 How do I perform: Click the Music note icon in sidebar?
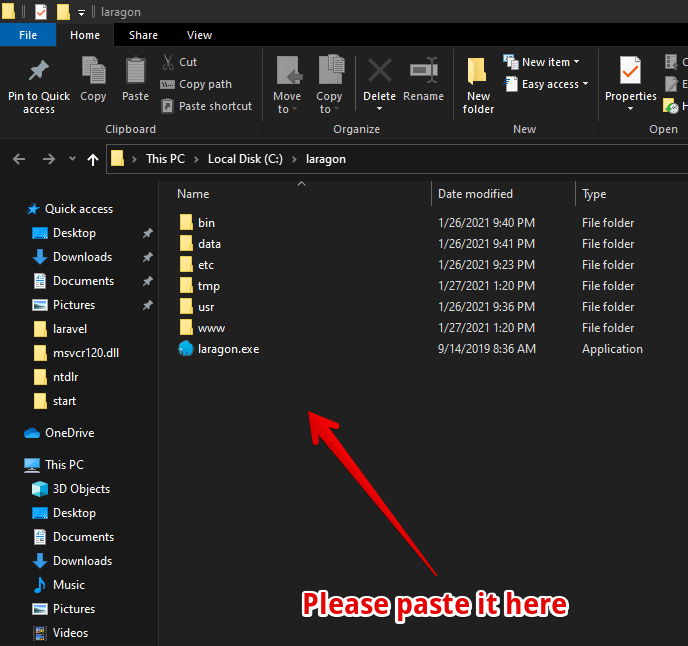pyautogui.click(x=40, y=585)
